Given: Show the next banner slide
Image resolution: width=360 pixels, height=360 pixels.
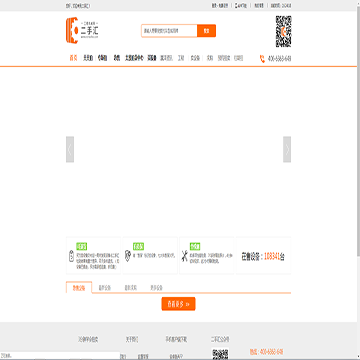Looking at the screenshot, I should [x=287, y=149].
